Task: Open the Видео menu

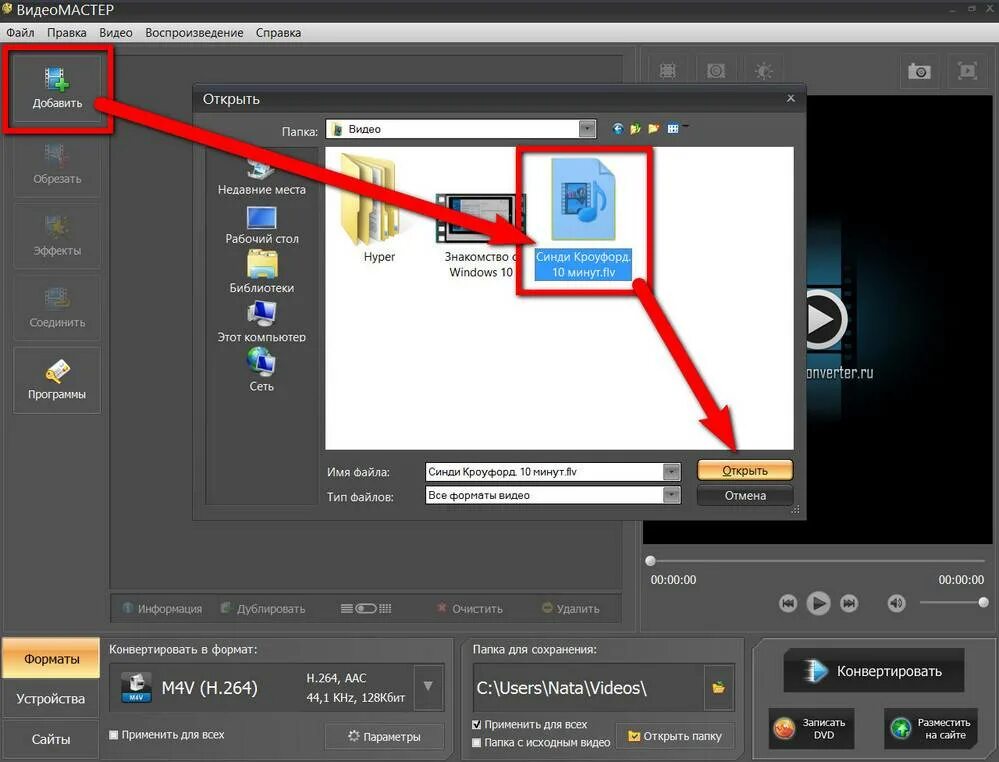Action: [x=116, y=32]
